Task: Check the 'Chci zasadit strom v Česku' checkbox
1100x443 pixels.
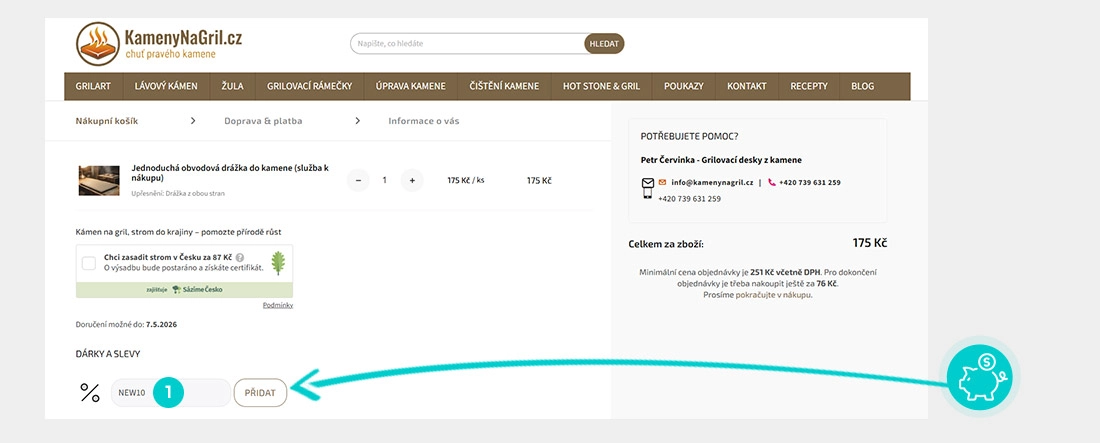Action: (x=89, y=263)
